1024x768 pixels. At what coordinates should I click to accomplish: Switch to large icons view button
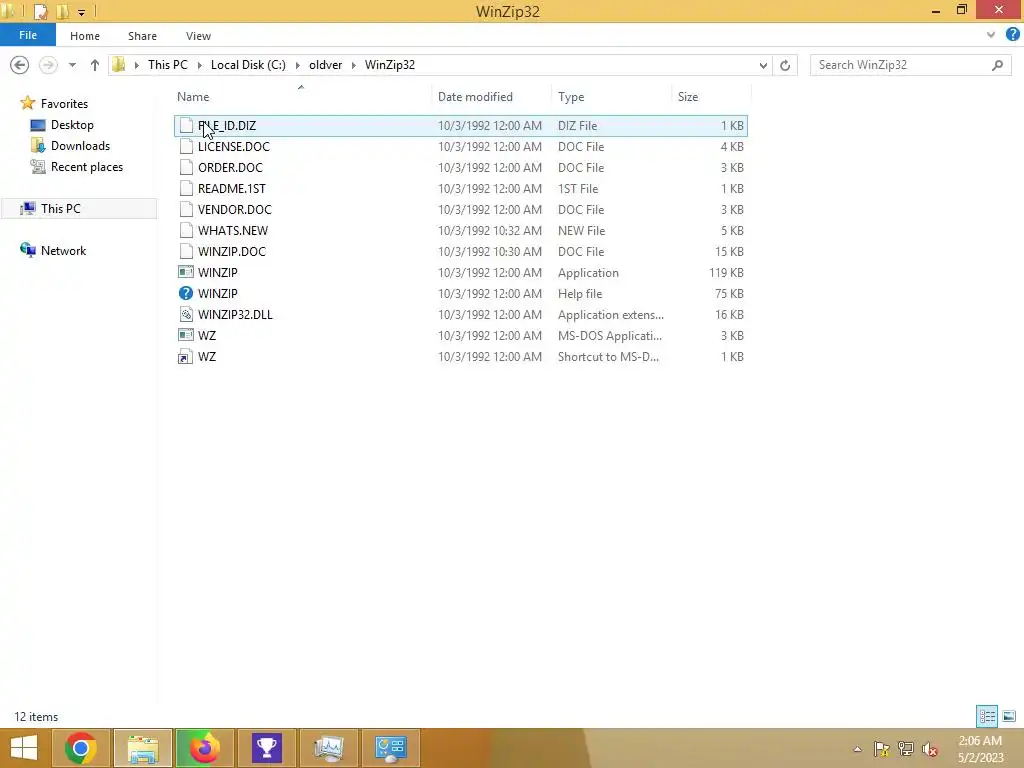[1008, 716]
